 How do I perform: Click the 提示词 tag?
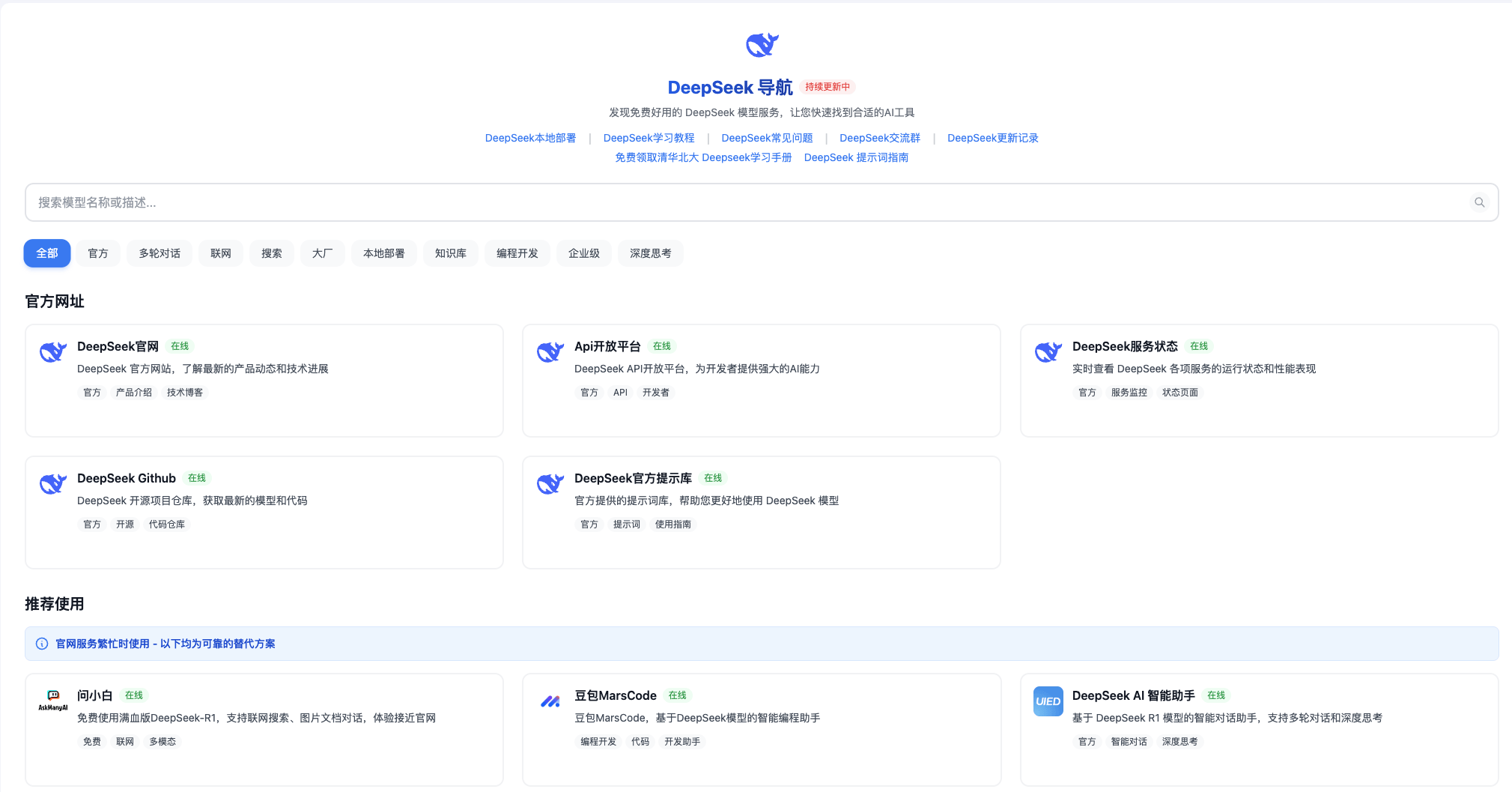click(627, 525)
